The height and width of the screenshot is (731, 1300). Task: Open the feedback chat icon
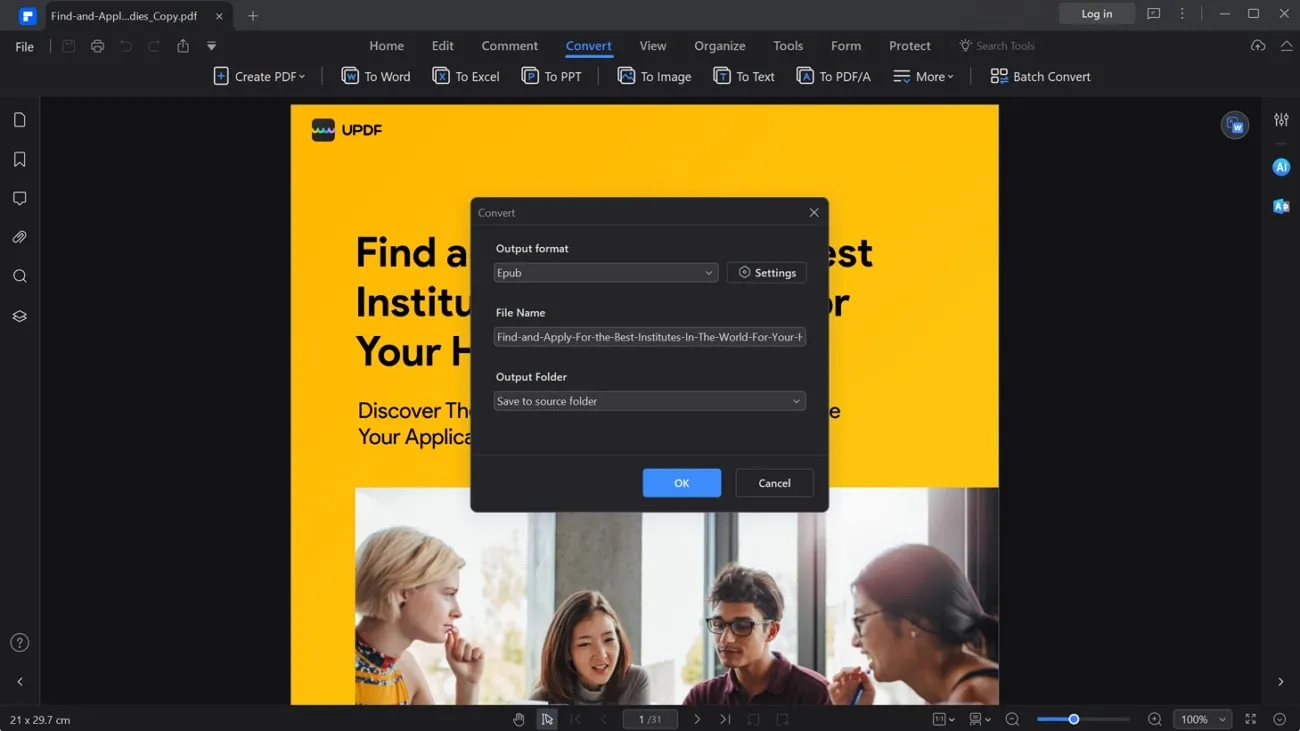[1154, 14]
